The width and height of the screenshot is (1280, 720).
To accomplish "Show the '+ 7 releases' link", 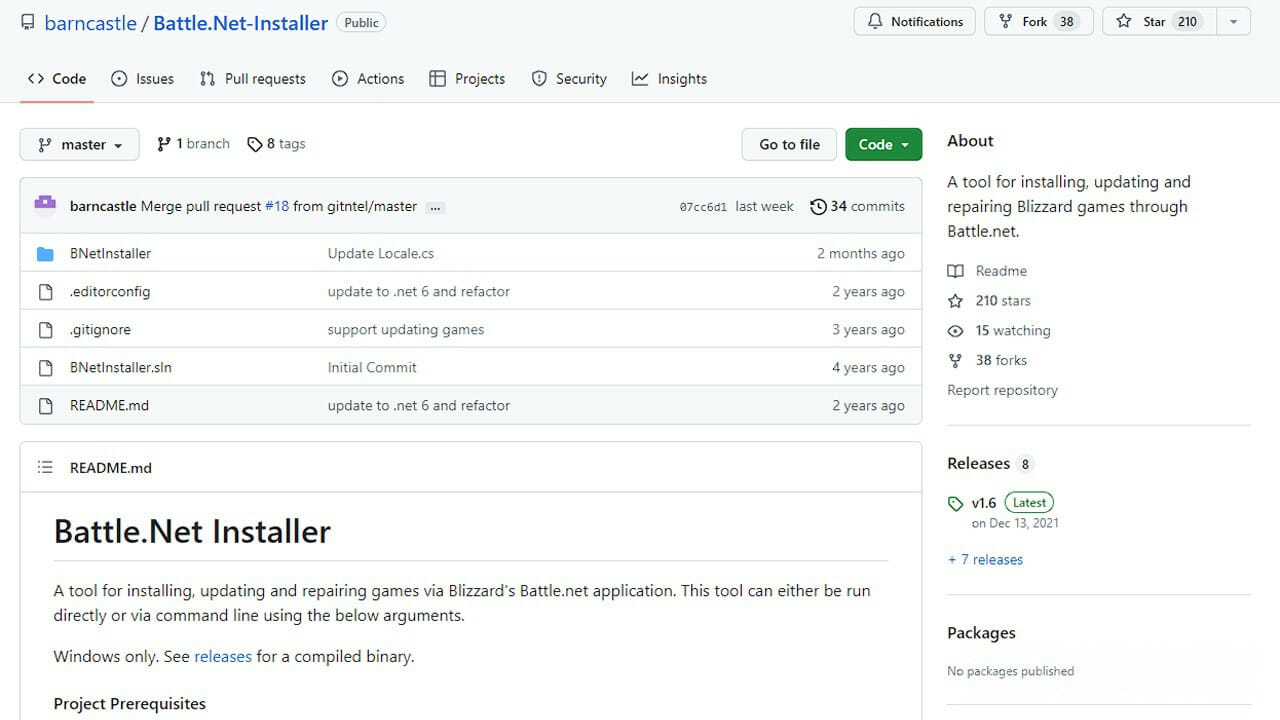I will [985, 560].
